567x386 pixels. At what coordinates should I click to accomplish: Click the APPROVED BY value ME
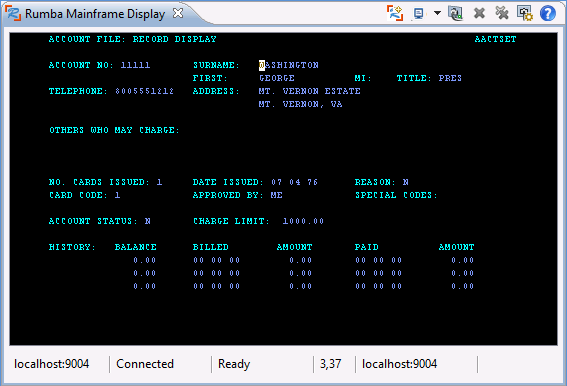tap(277, 195)
